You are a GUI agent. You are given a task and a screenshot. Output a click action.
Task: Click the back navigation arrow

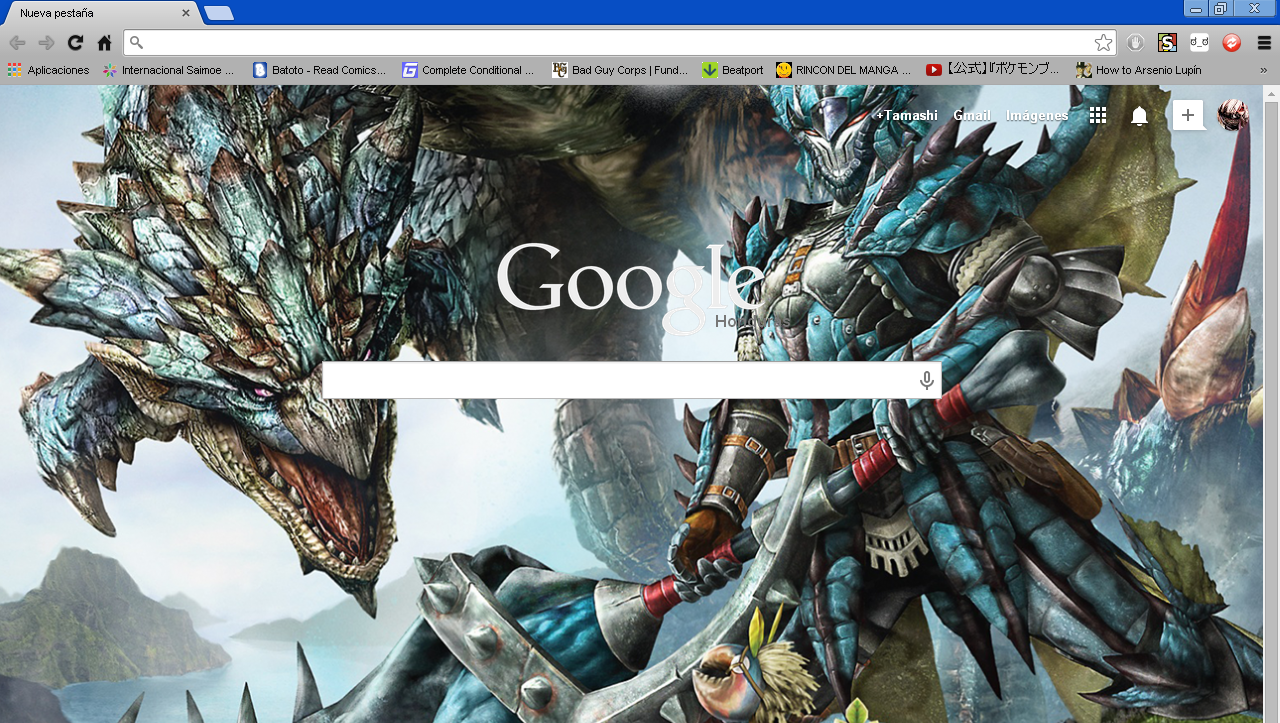(x=17, y=43)
